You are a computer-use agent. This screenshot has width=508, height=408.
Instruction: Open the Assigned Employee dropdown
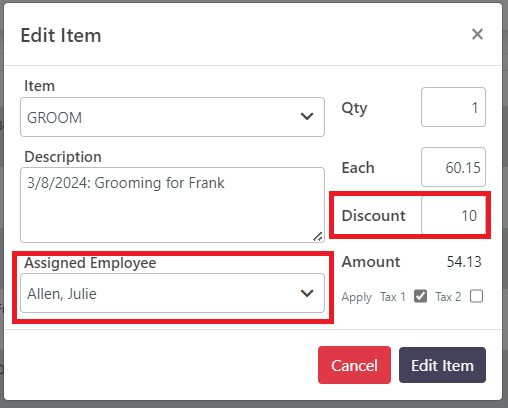[172, 293]
